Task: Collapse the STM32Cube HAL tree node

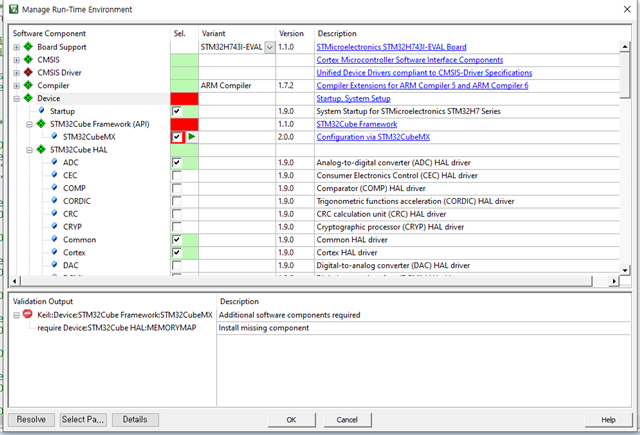Action: click(29, 149)
